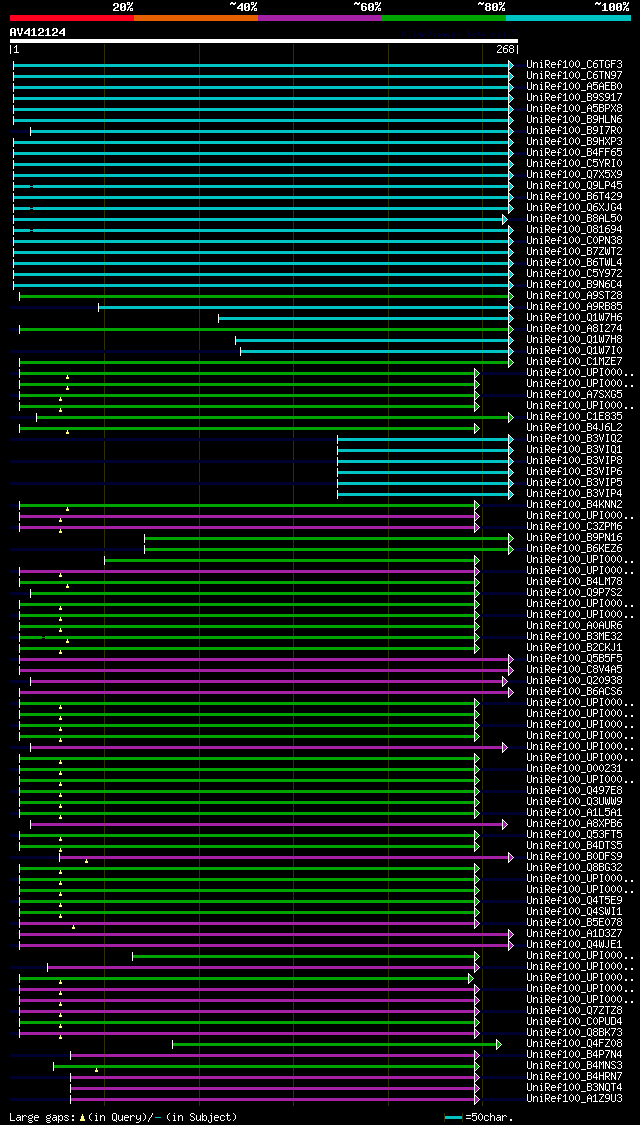Select hit label UniRef100_B9N6C4
This screenshot has width=640, height=1125.
[574, 284]
